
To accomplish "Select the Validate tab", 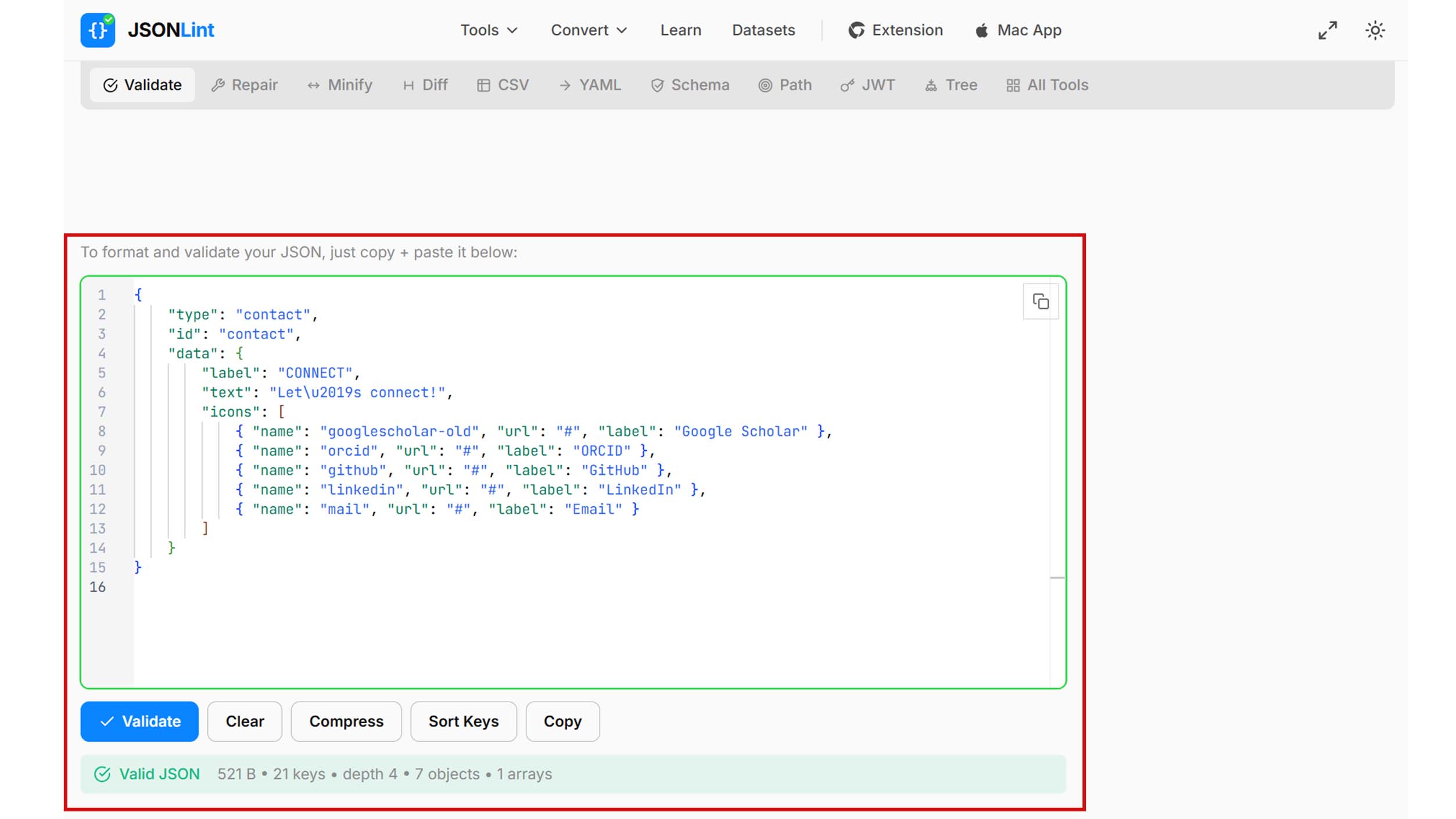I will click(142, 85).
